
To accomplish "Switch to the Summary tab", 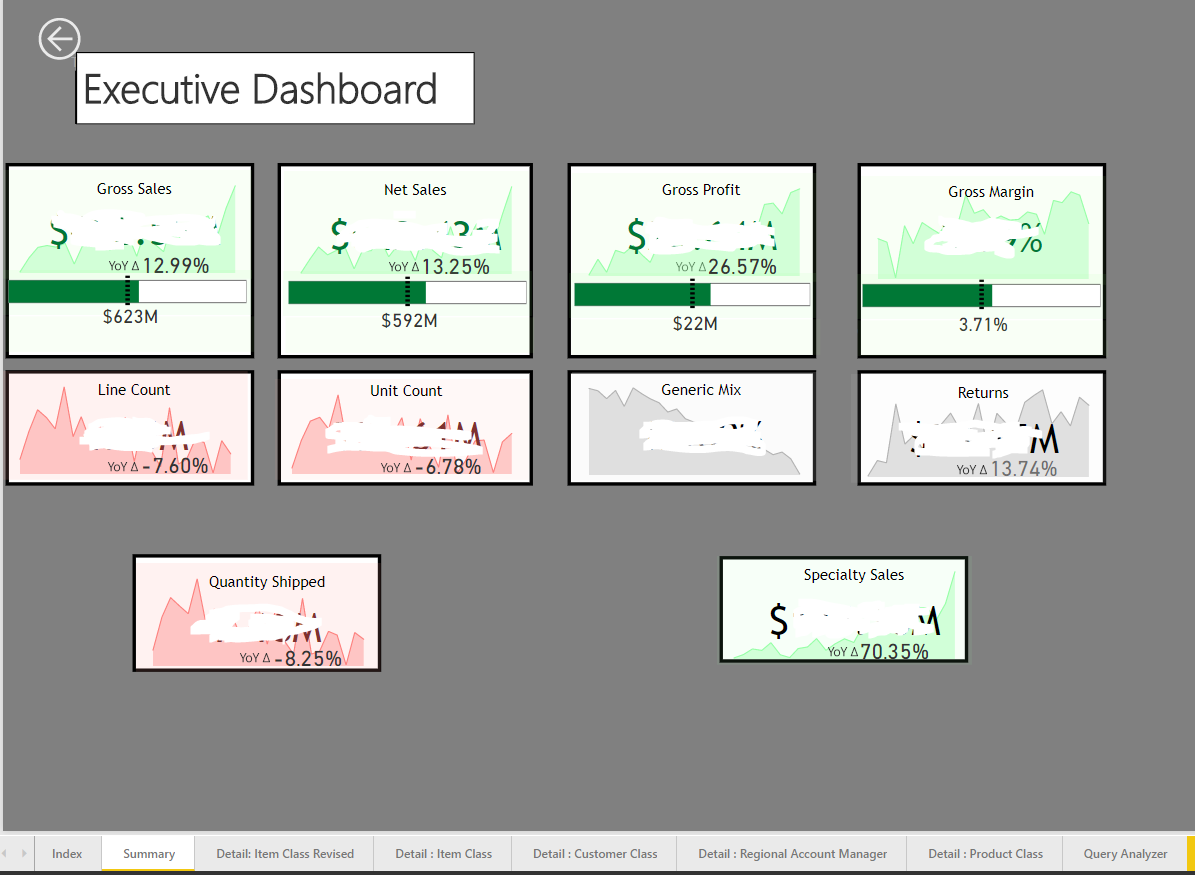I will [x=149, y=853].
